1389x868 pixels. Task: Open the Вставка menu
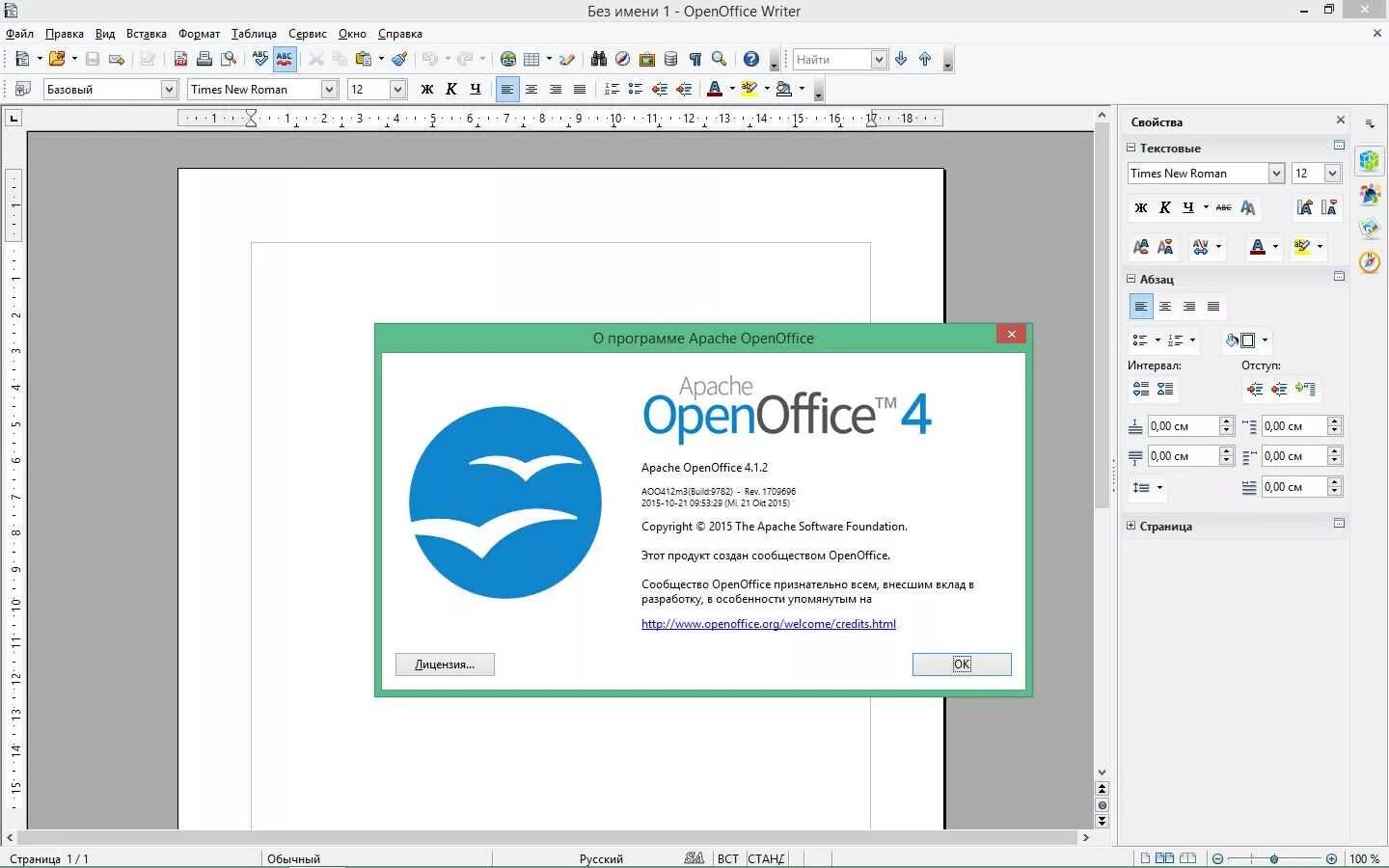[147, 33]
